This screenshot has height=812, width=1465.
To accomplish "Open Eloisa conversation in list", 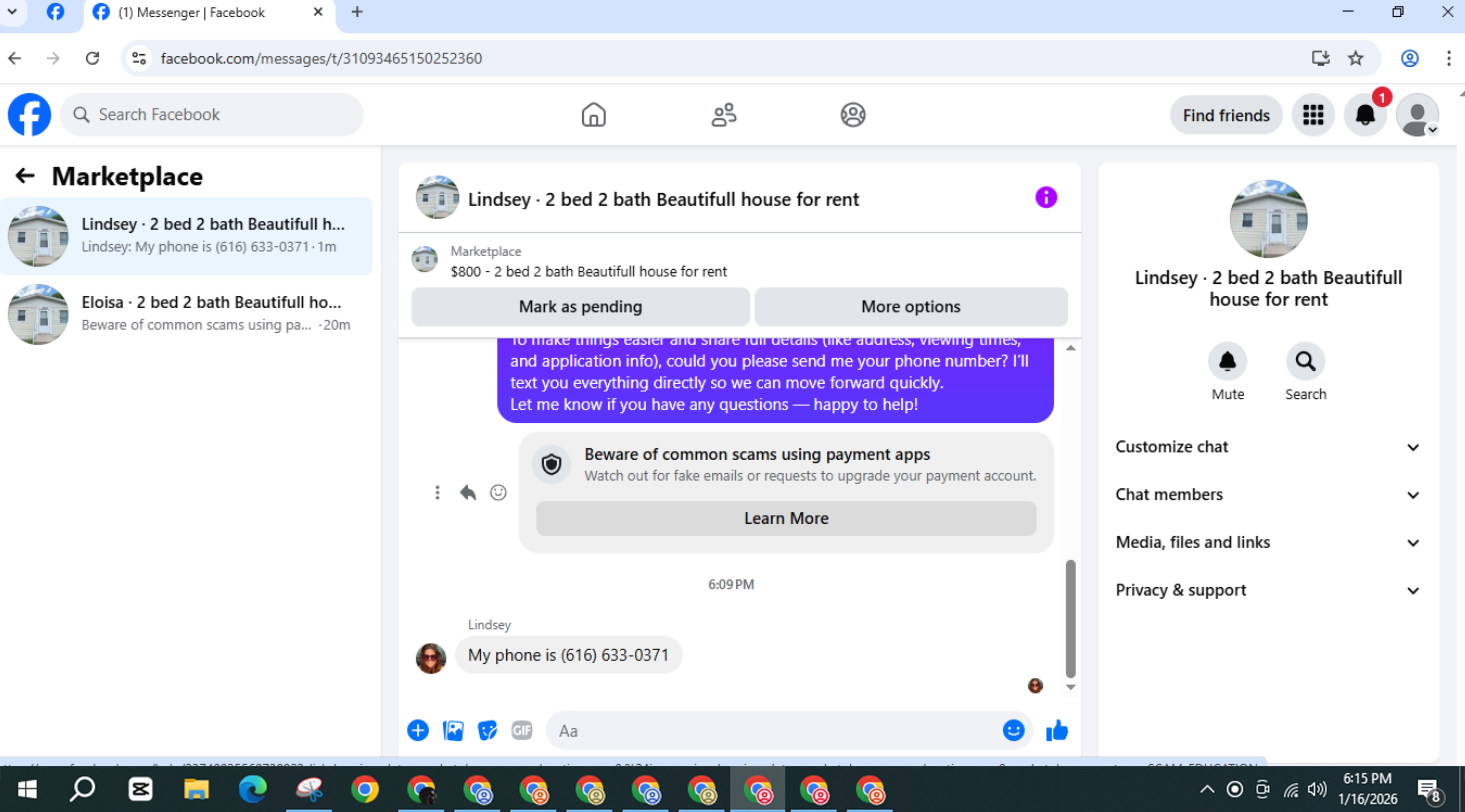I will tap(187, 314).
